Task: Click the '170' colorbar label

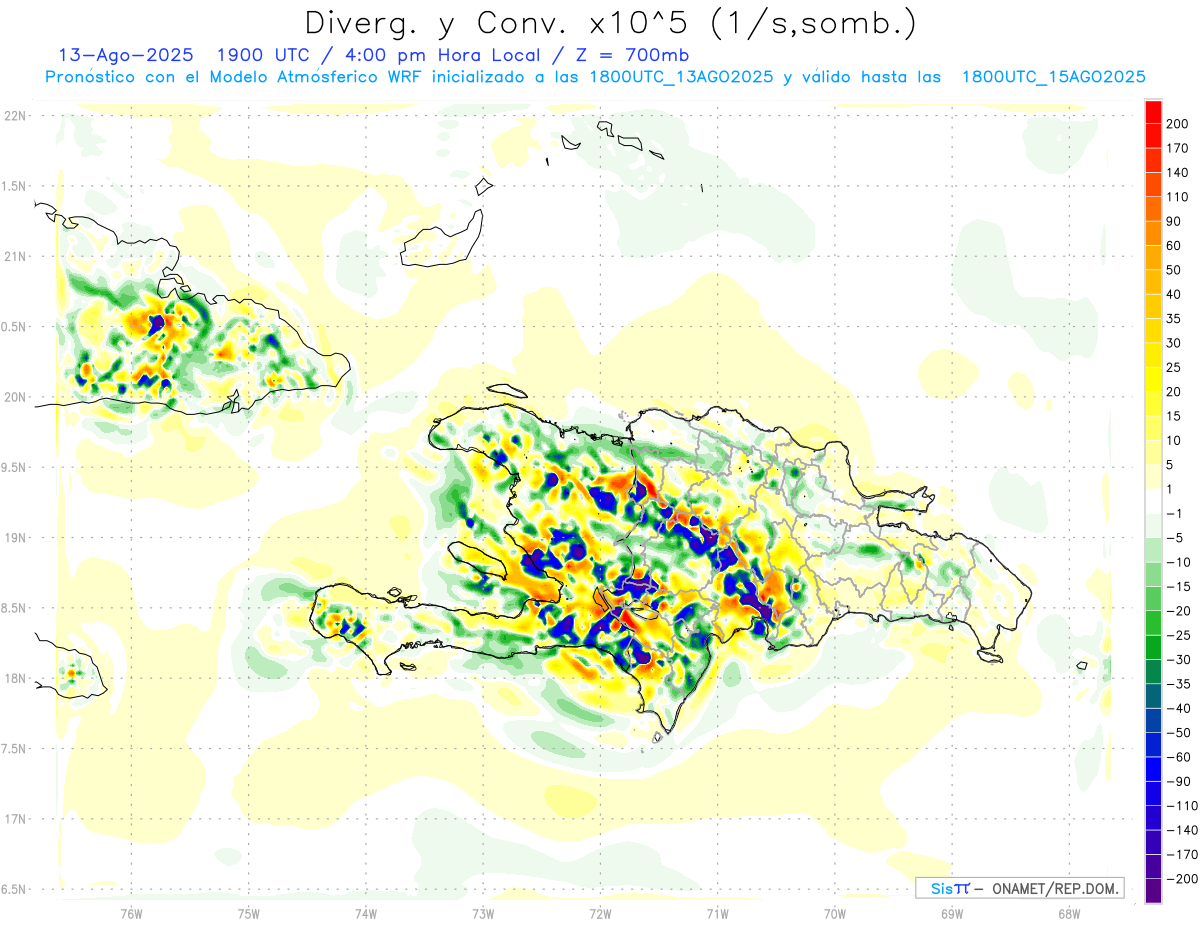Action: pyautogui.click(x=1177, y=148)
